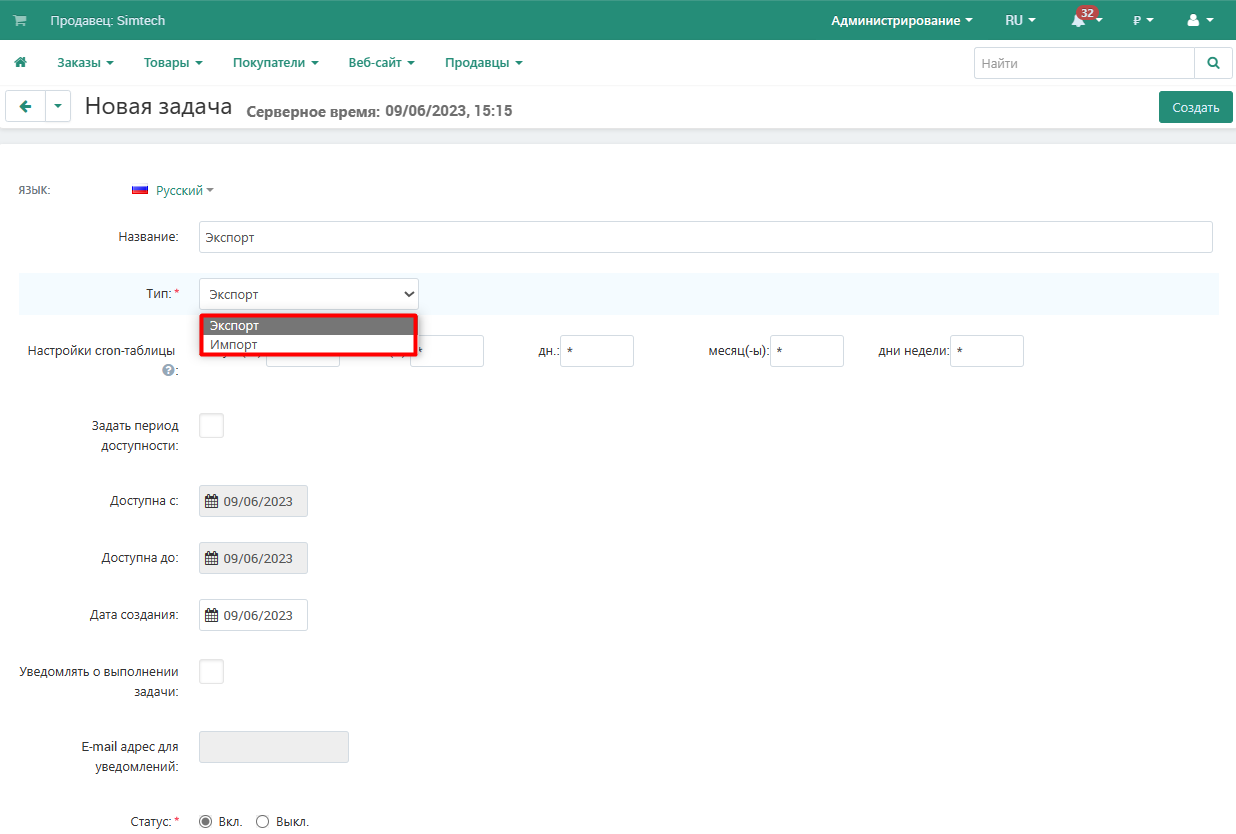
Task: Open the "Заказы" menu
Action: [x=85, y=63]
